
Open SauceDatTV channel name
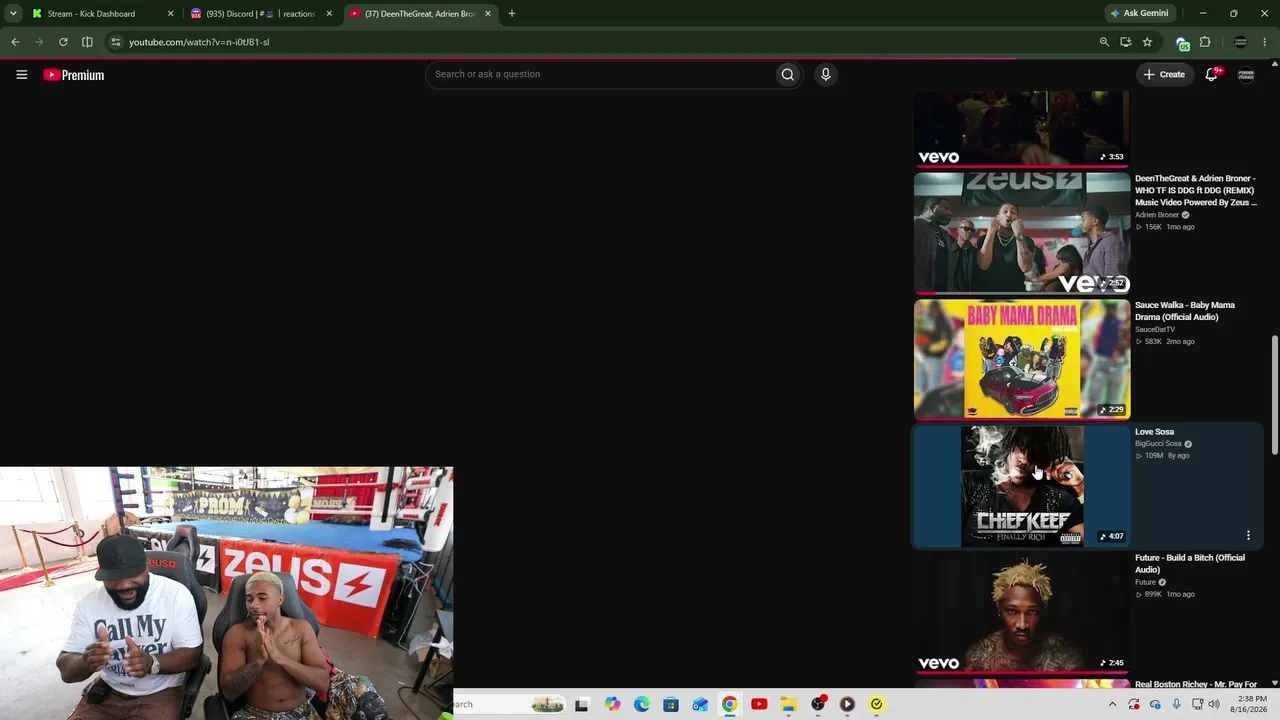tap(1155, 329)
